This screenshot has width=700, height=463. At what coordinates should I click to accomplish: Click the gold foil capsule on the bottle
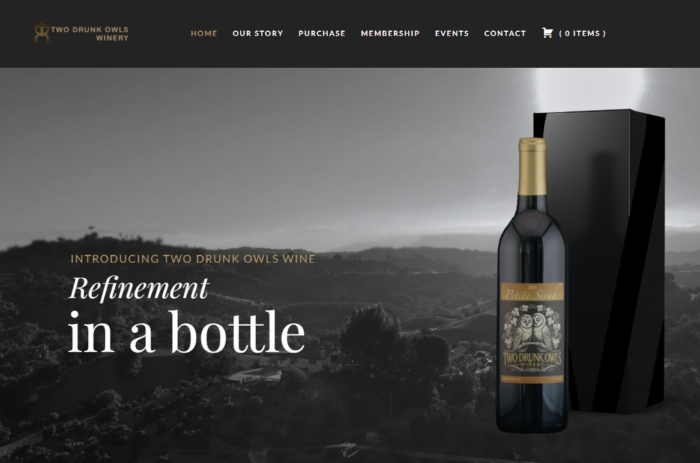click(x=532, y=167)
